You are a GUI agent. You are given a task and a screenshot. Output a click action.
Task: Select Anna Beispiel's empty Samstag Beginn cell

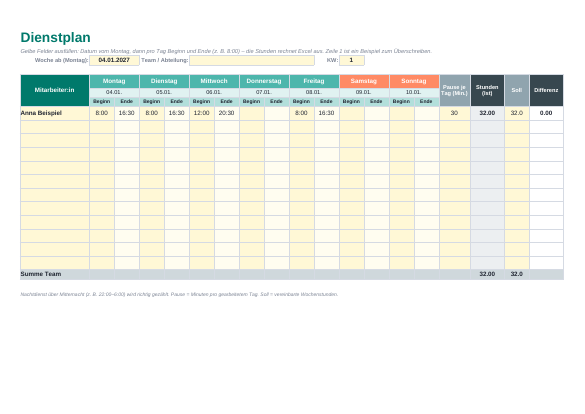[x=352, y=113]
